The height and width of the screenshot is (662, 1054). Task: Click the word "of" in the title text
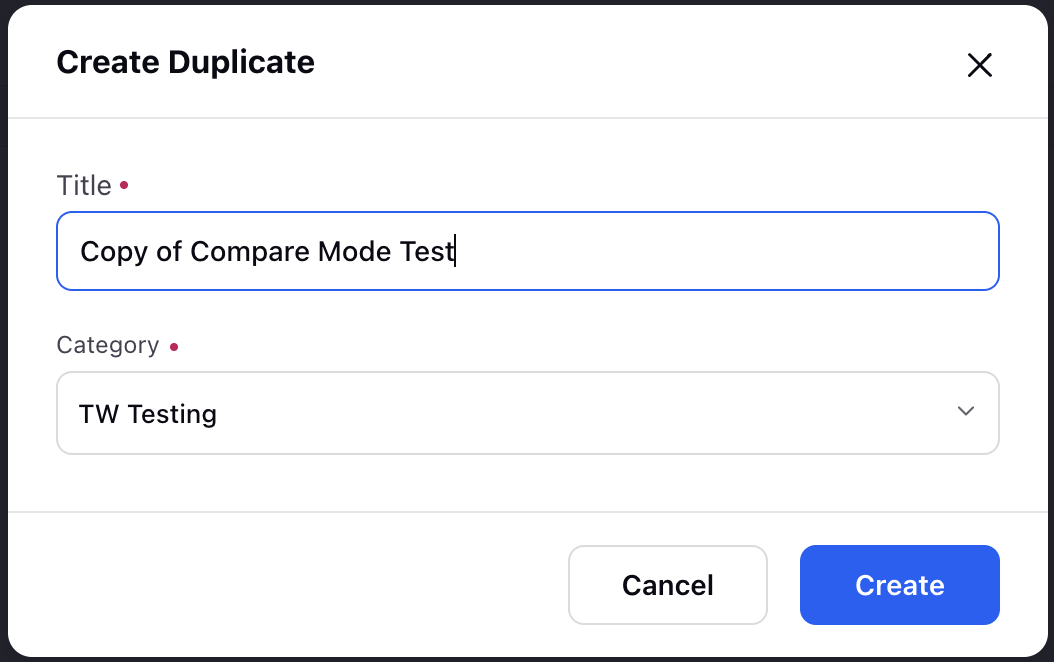[x=169, y=251]
